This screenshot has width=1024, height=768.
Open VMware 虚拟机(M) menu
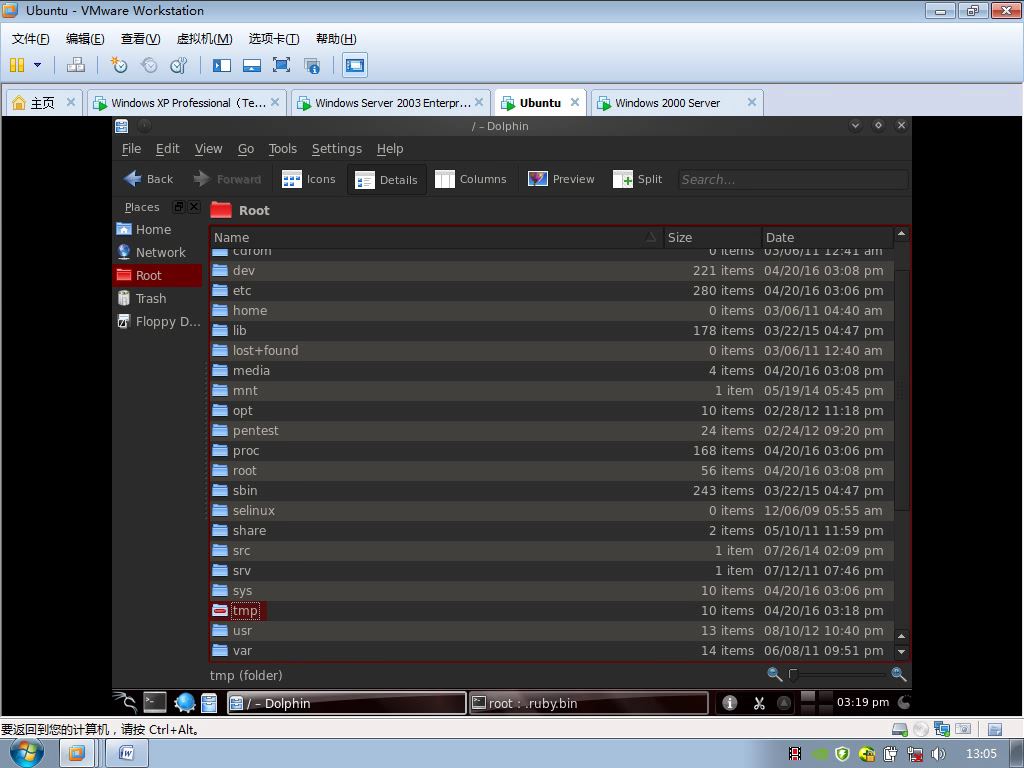204,39
